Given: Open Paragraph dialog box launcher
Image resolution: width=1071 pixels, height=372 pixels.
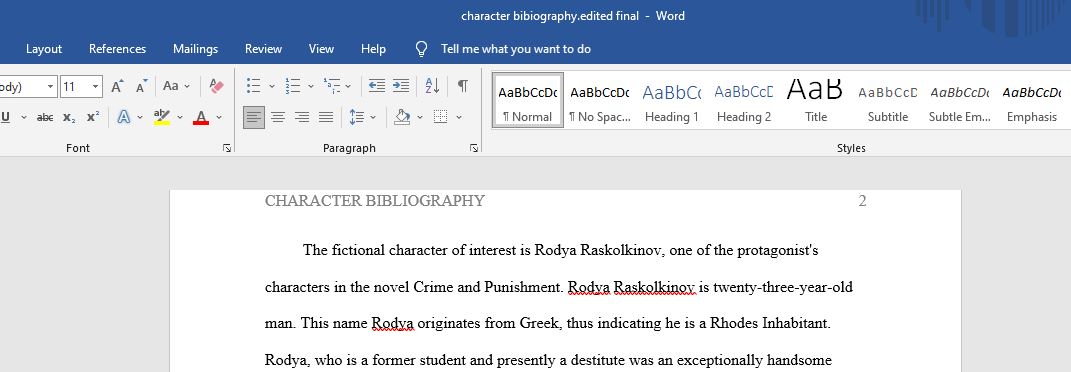Looking at the screenshot, I should click(x=474, y=148).
